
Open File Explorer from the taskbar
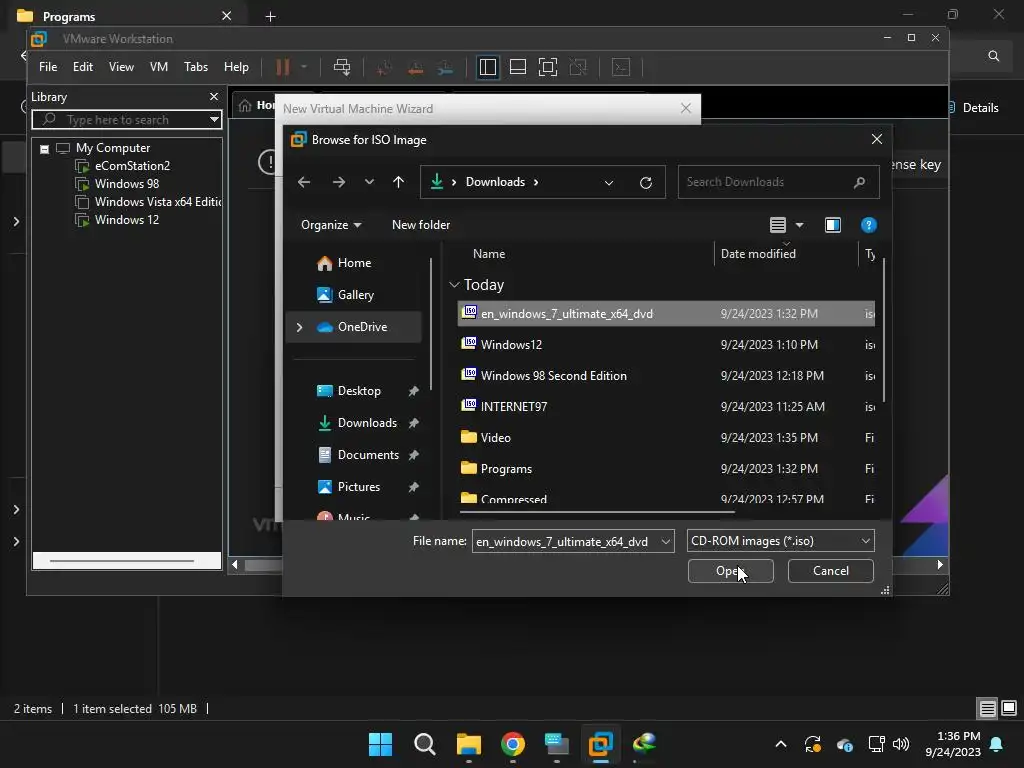(469, 743)
